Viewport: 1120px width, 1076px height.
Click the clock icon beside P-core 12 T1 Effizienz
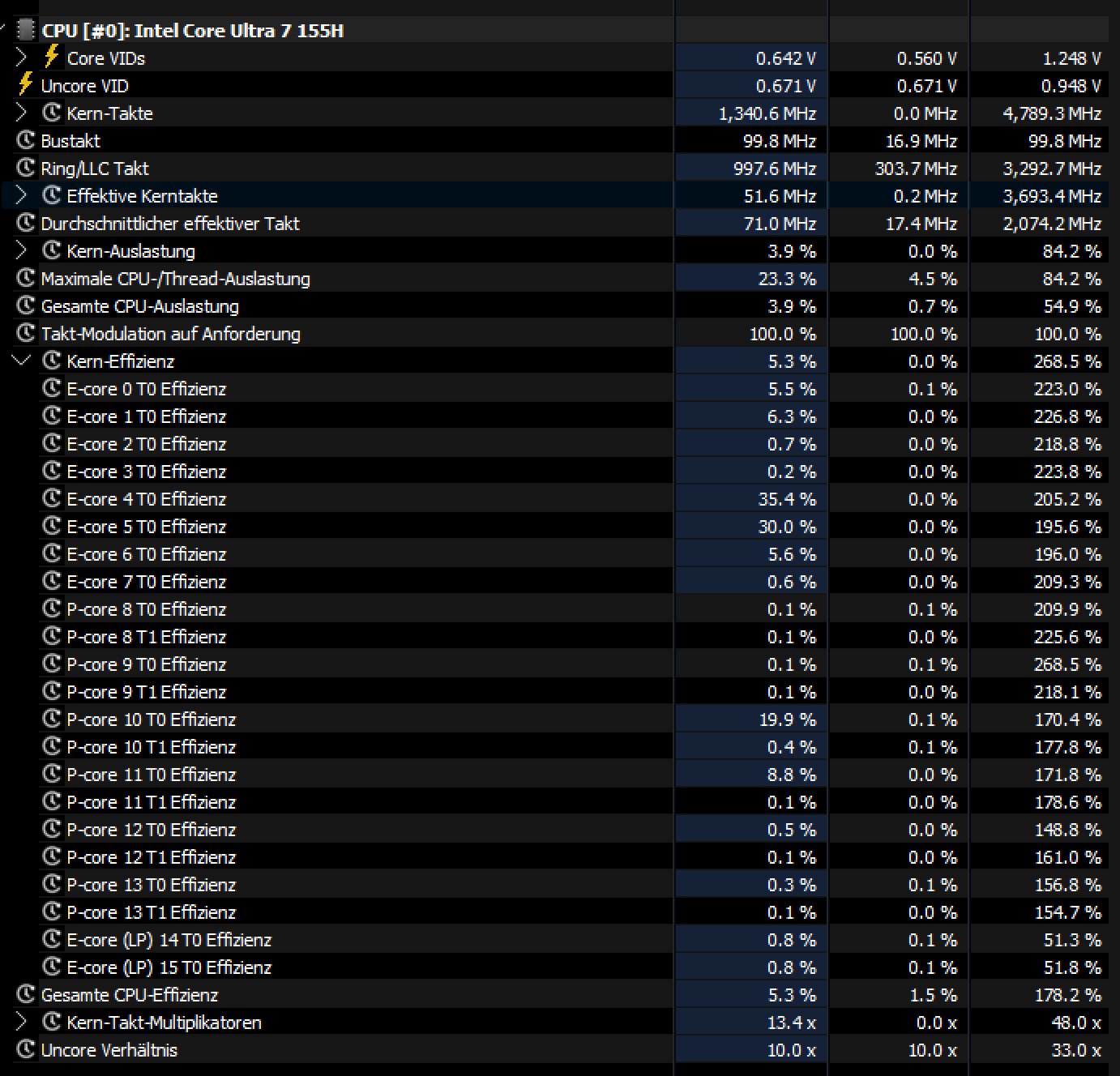51,856
